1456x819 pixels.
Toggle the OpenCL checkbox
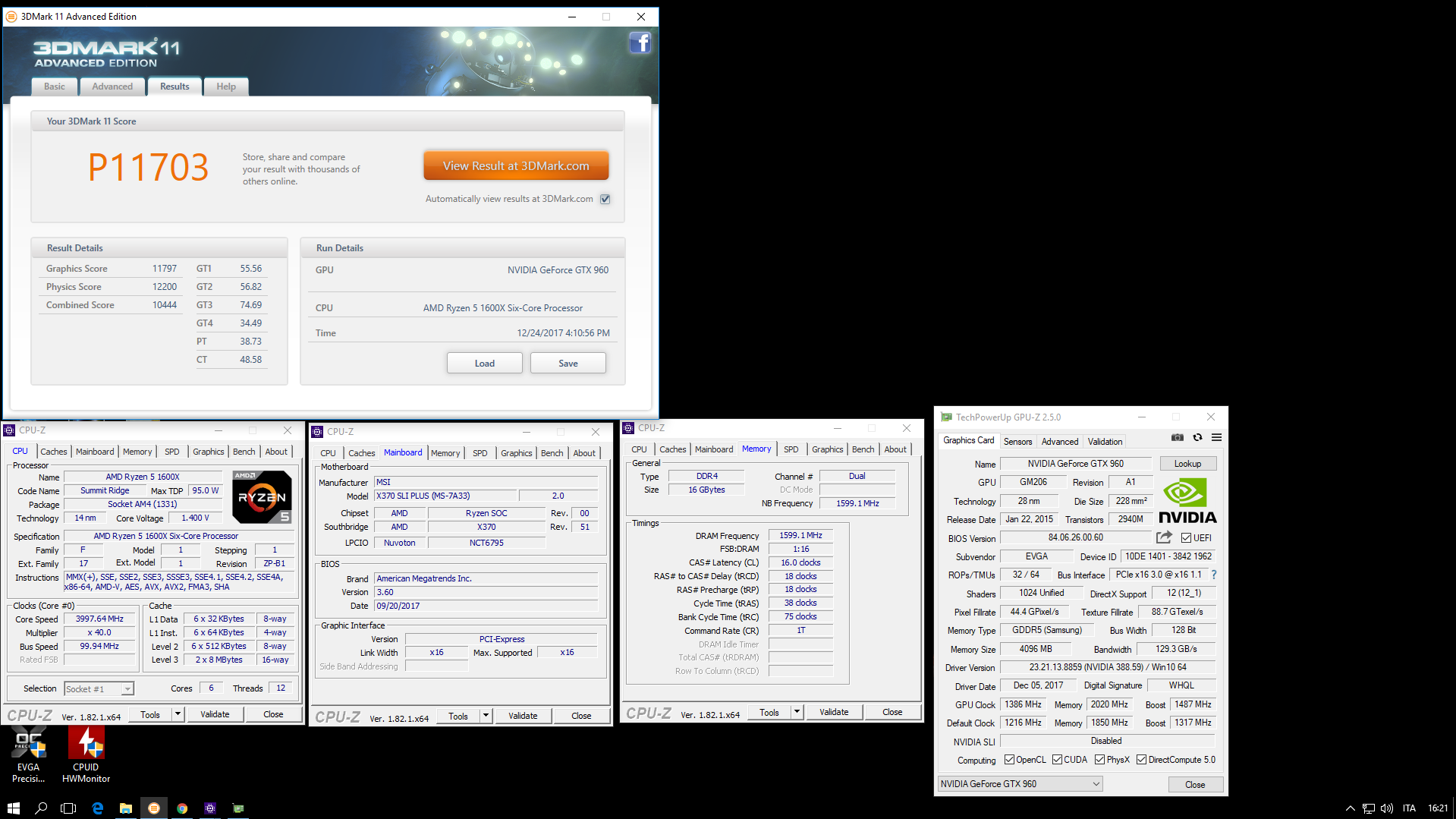tap(1009, 760)
